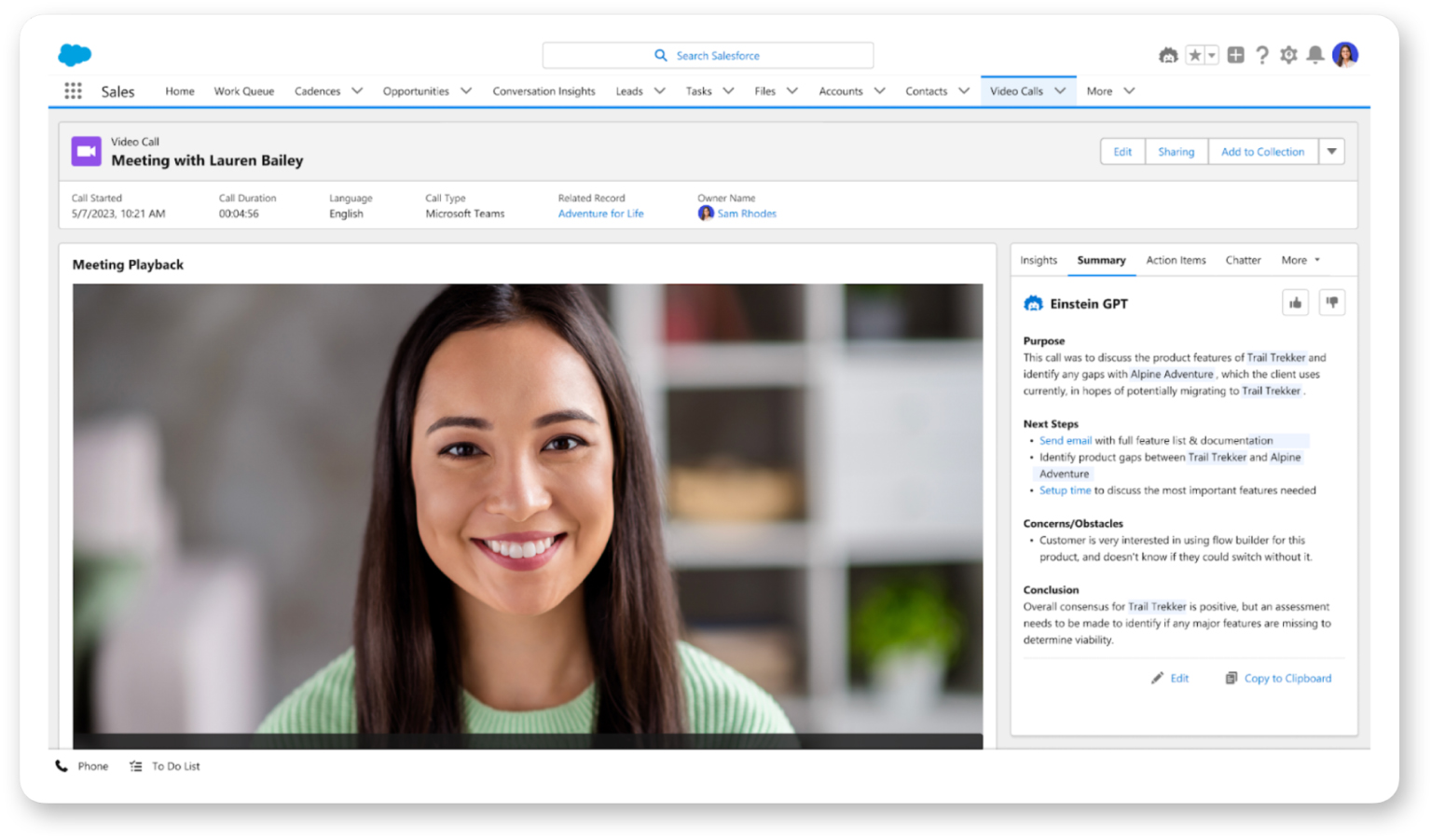Image resolution: width=1431 pixels, height=840 pixels.
Task: Click the Send email link
Action: tap(1065, 440)
